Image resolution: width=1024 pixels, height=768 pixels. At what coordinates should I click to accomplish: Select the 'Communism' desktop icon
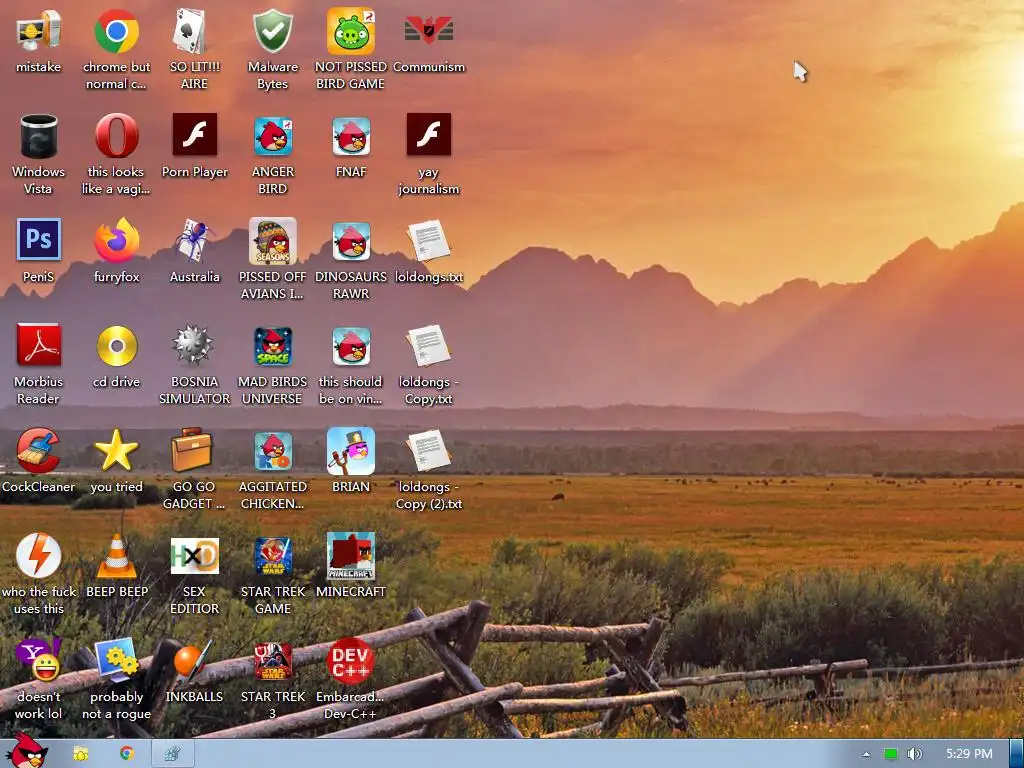[x=428, y=30]
